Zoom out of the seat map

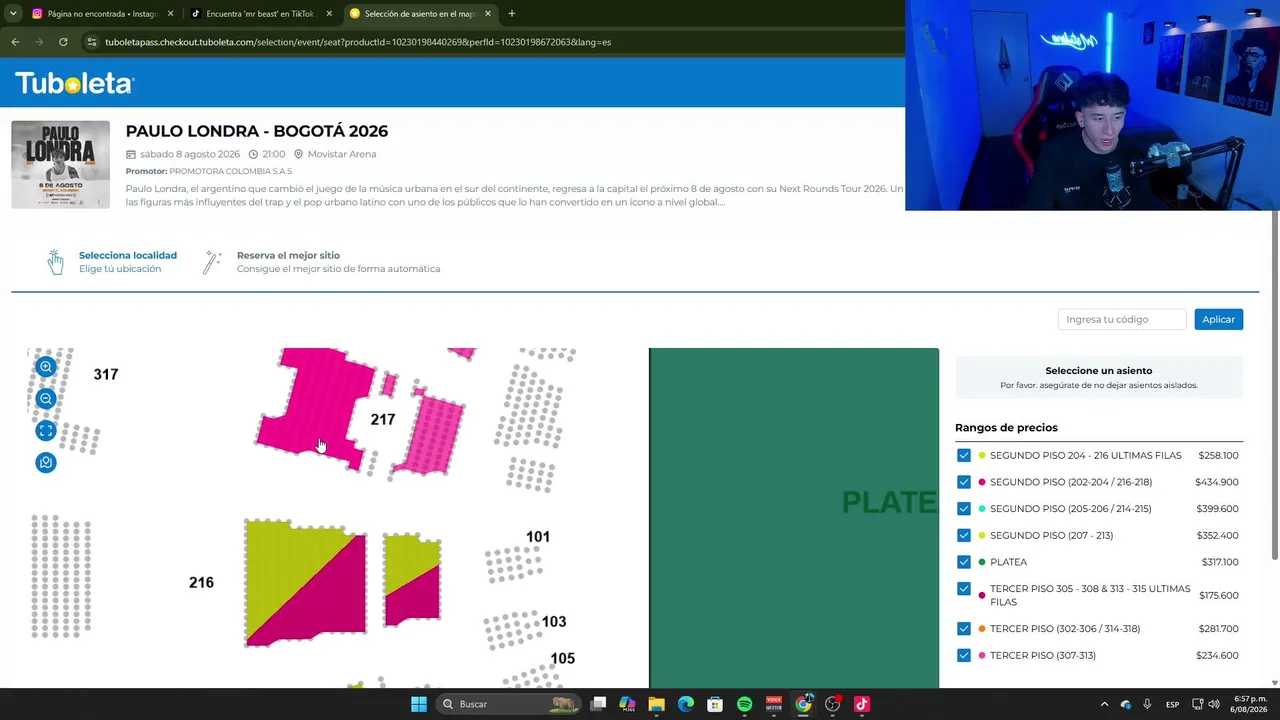[x=46, y=399]
